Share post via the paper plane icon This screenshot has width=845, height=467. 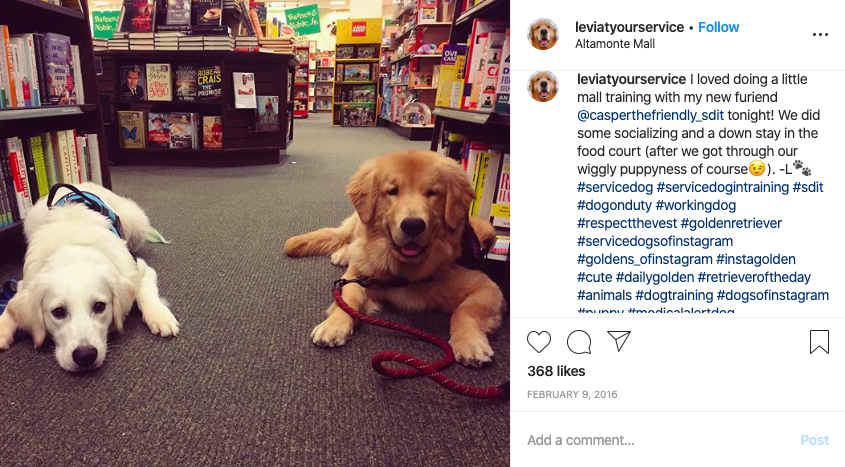(619, 341)
